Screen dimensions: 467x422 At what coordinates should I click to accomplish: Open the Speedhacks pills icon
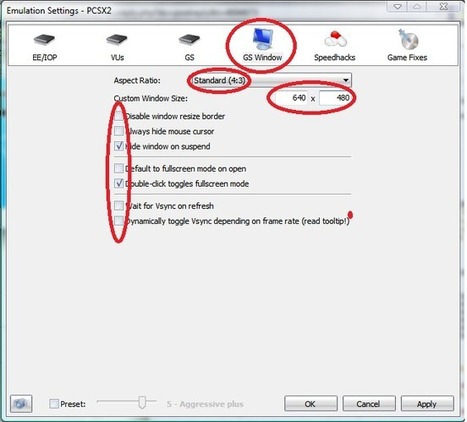[x=335, y=39]
